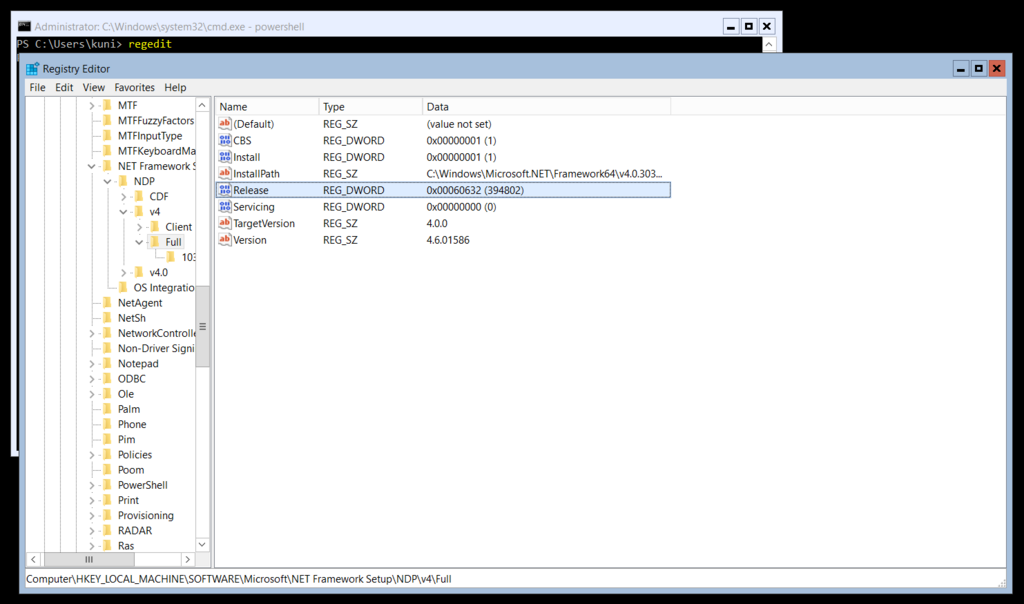Expand the v4.0 tree node
Image resolution: width=1024 pixels, height=604 pixels.
point(123,272)
